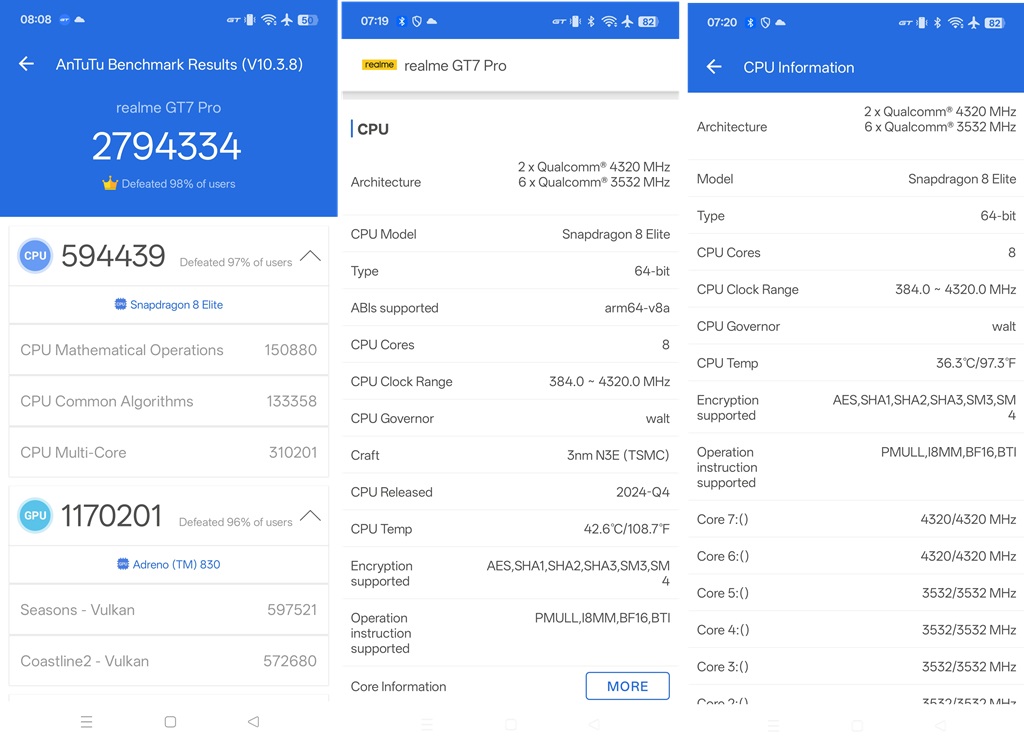Tap battery 50 indicator in left status bar
Image resolution: width=1024 pixels, height=736 pixels.
(308, 20)
